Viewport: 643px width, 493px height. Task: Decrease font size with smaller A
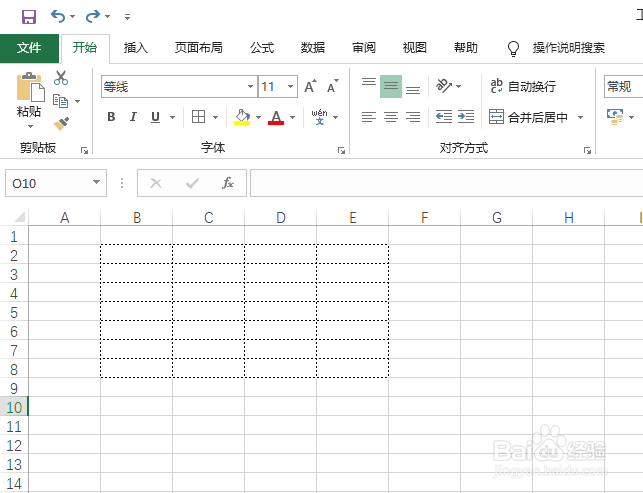pyautogui.click(x=333, y=86)
